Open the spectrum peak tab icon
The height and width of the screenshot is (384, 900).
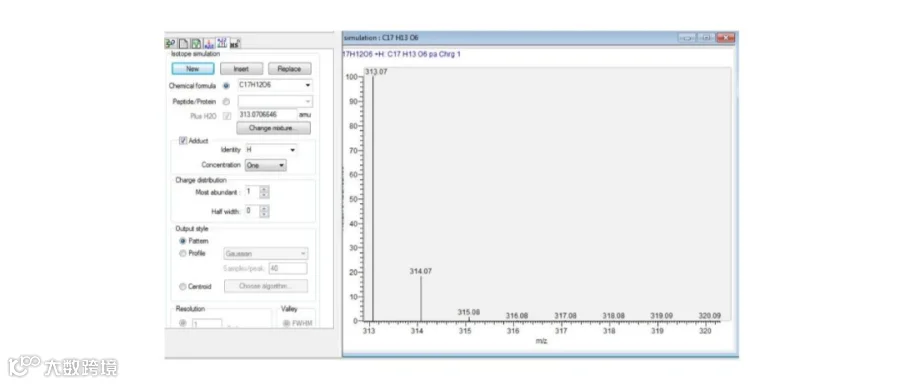pyautogui.click(x=209, y=44)
